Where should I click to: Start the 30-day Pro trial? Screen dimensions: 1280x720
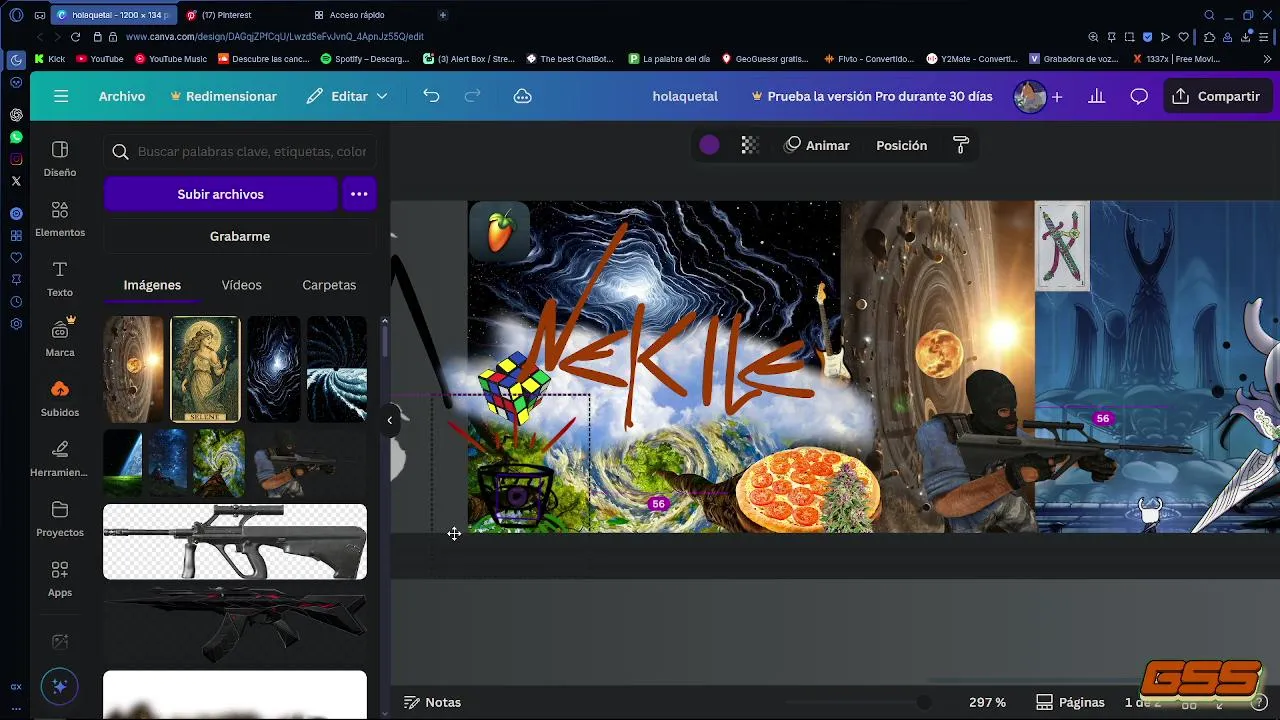tap(871, 97)
